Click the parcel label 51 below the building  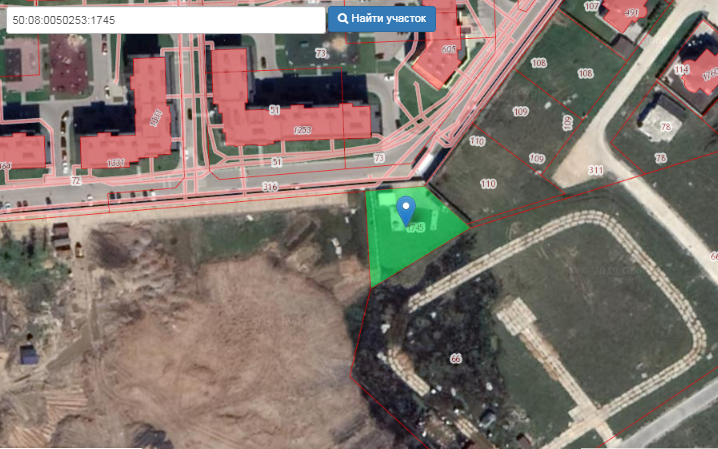tap(276, 162)
